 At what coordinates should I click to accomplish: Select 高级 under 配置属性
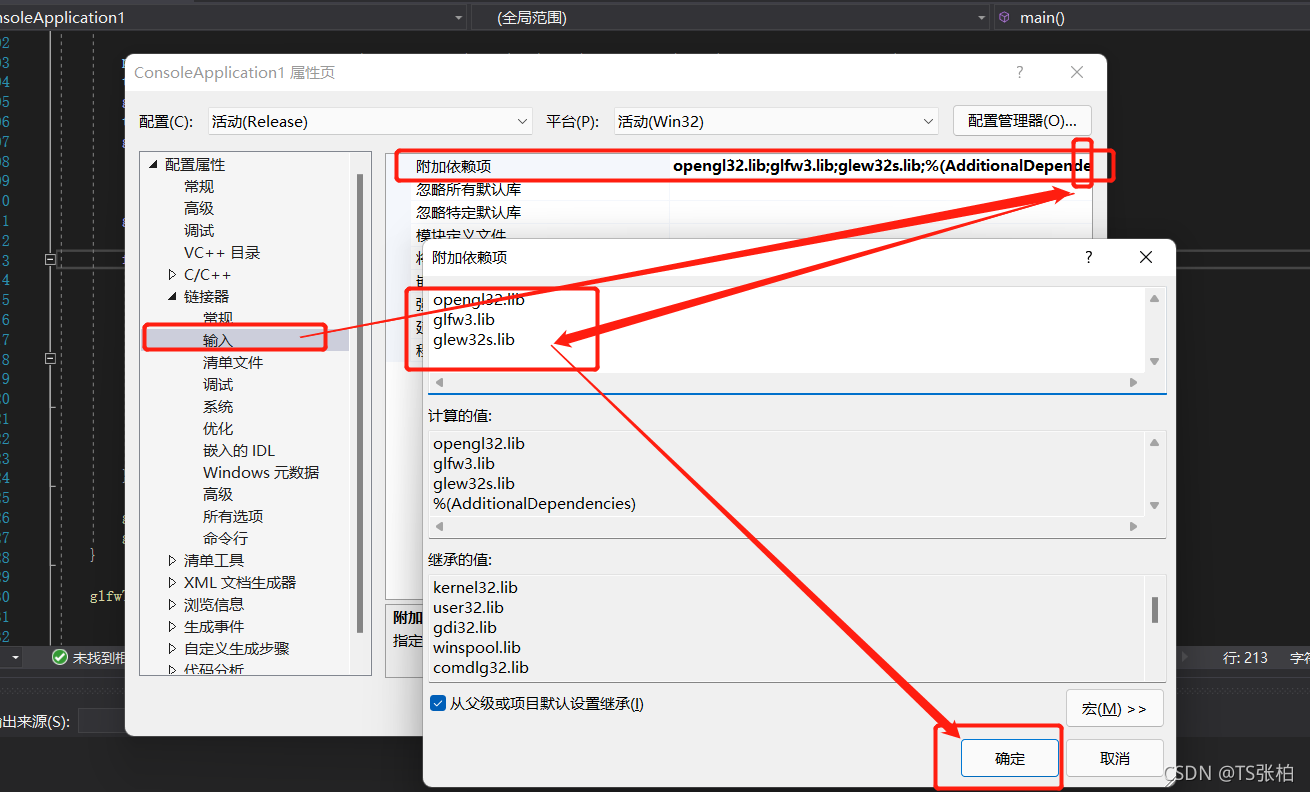pyautogui.click(x=199, y=209)
